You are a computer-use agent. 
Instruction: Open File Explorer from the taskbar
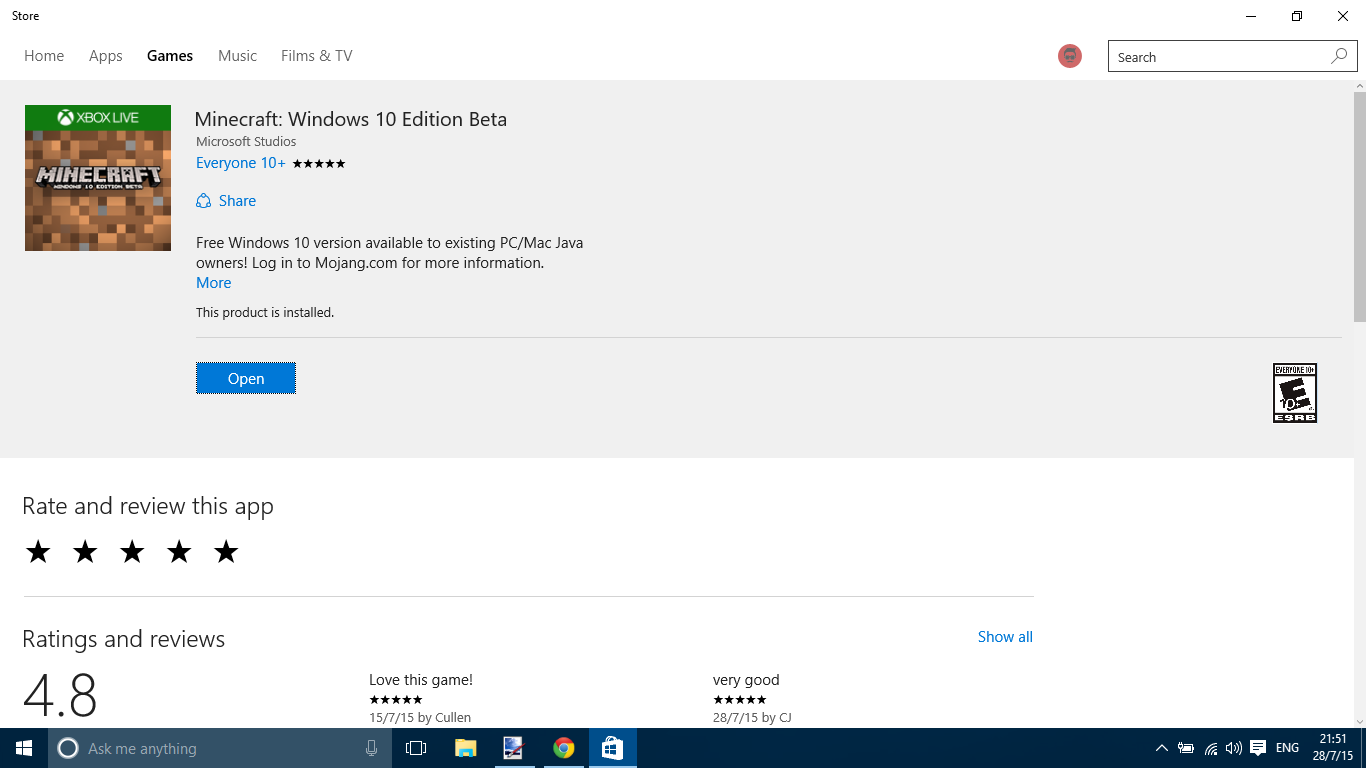(464, 748)
